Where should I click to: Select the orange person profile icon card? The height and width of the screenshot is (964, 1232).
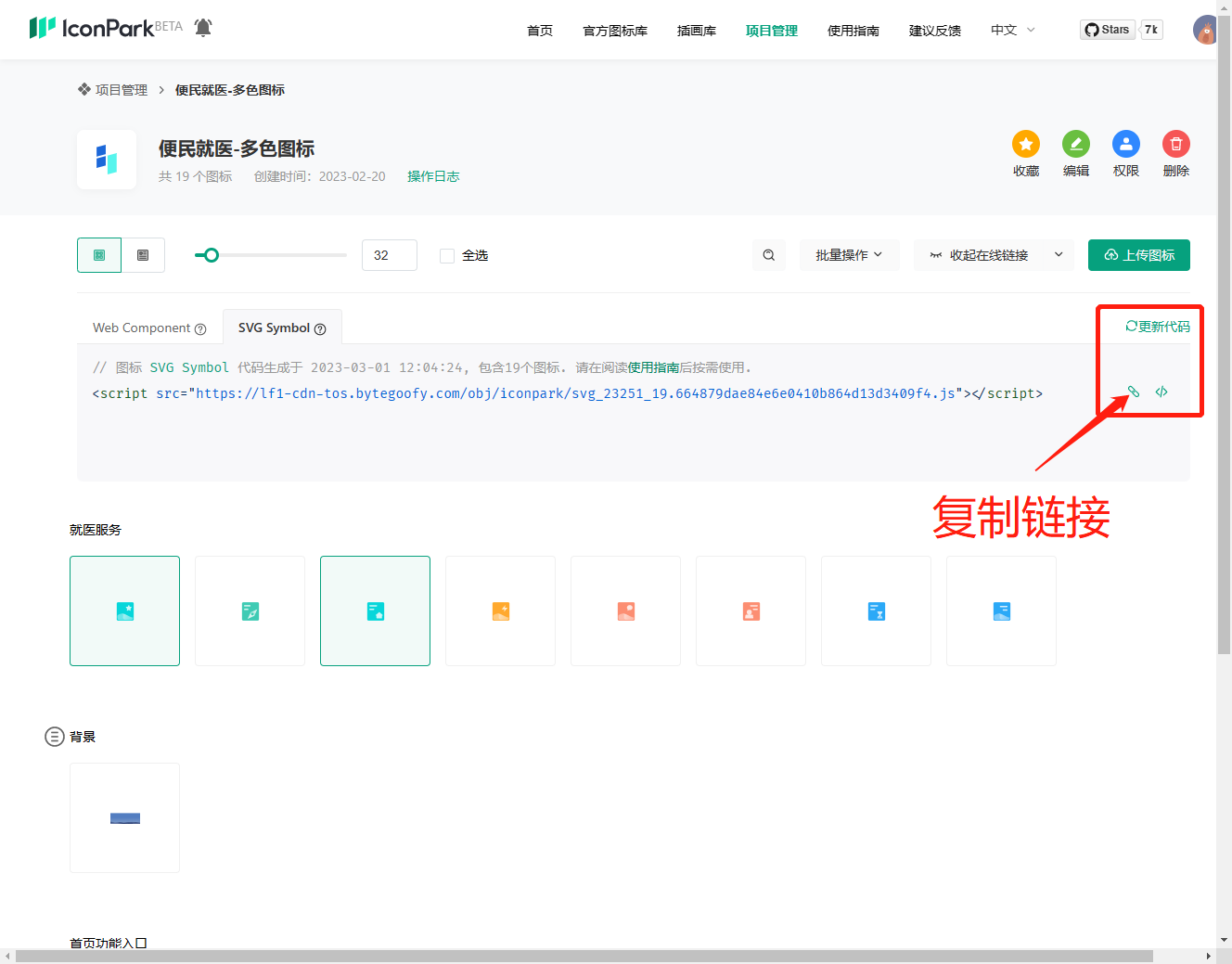coord(751,611)
